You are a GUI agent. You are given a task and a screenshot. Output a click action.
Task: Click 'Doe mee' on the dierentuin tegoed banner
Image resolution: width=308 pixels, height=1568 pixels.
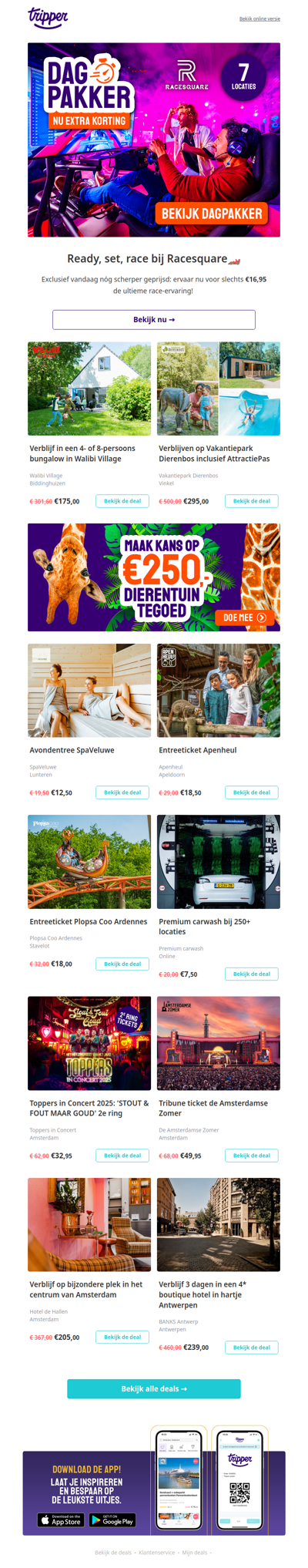(244, 617)
